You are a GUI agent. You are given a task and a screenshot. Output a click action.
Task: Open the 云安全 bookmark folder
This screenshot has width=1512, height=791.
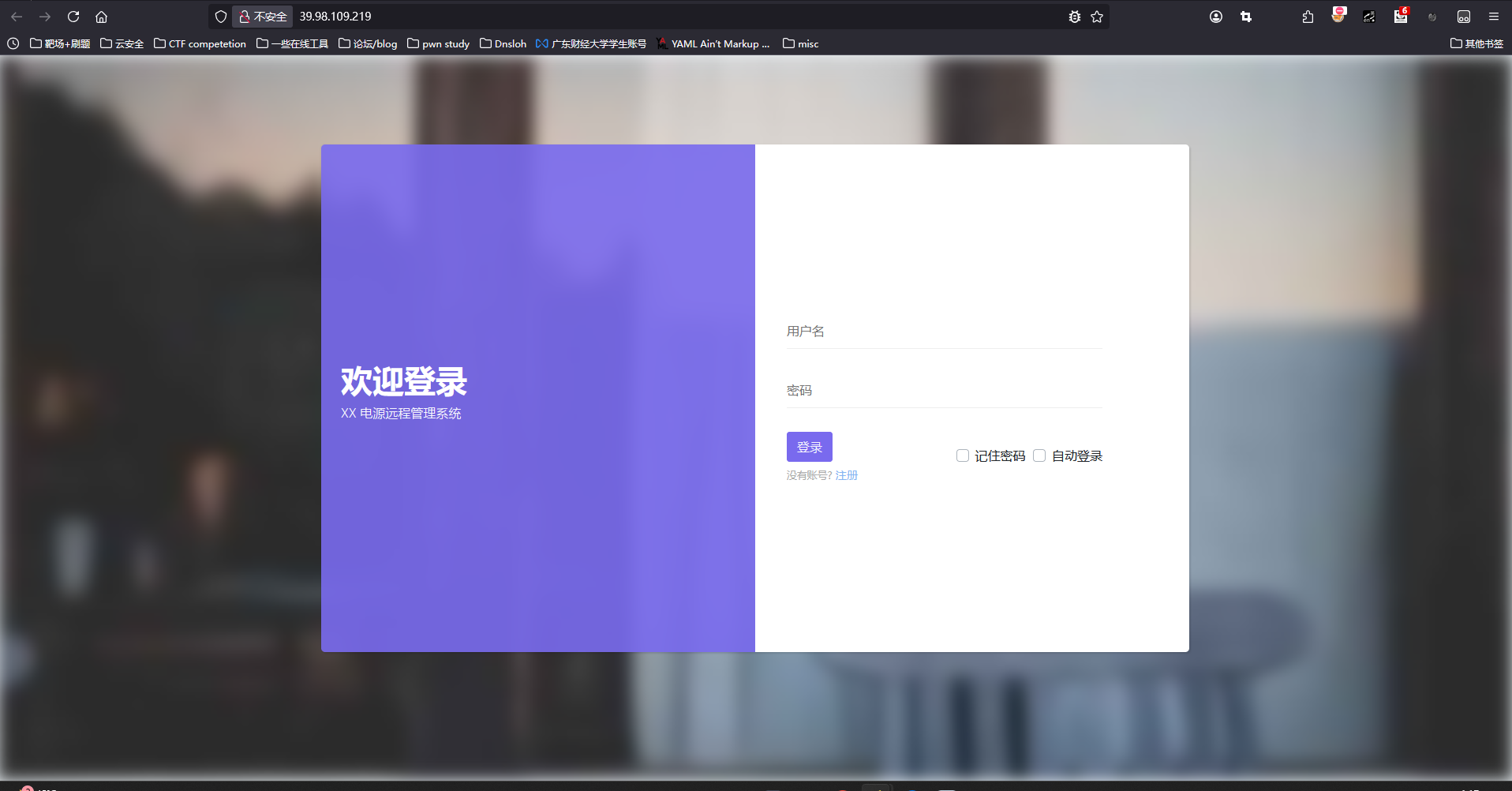(x=122, y=43)
